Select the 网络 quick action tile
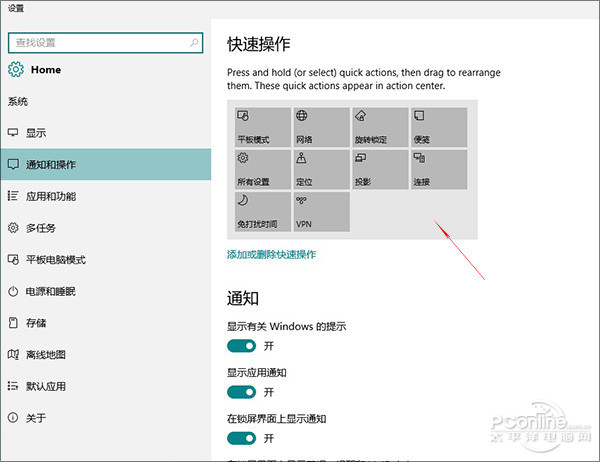600x462 pixels. pos(322,127)
